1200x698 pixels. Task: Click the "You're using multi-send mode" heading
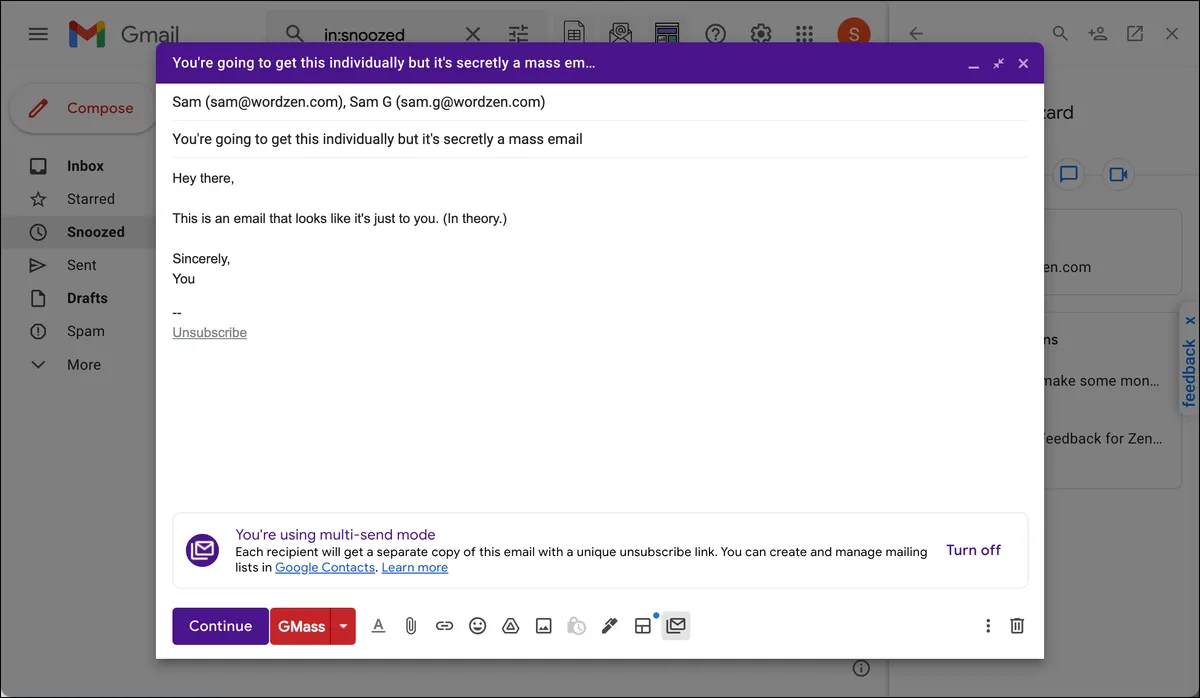point(335,535)
